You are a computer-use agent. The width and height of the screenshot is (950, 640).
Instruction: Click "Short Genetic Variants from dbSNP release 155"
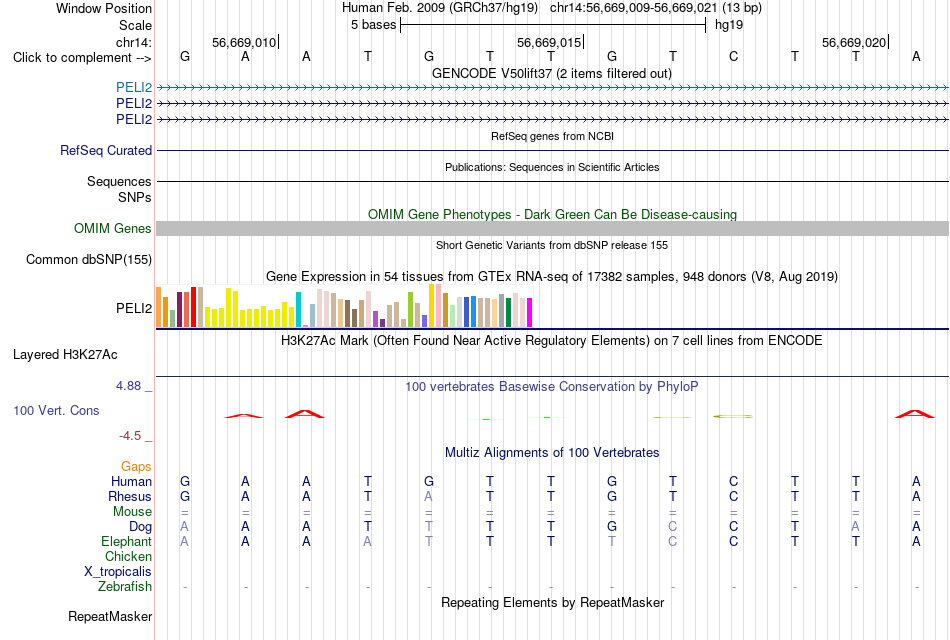[x=552, y=245]
